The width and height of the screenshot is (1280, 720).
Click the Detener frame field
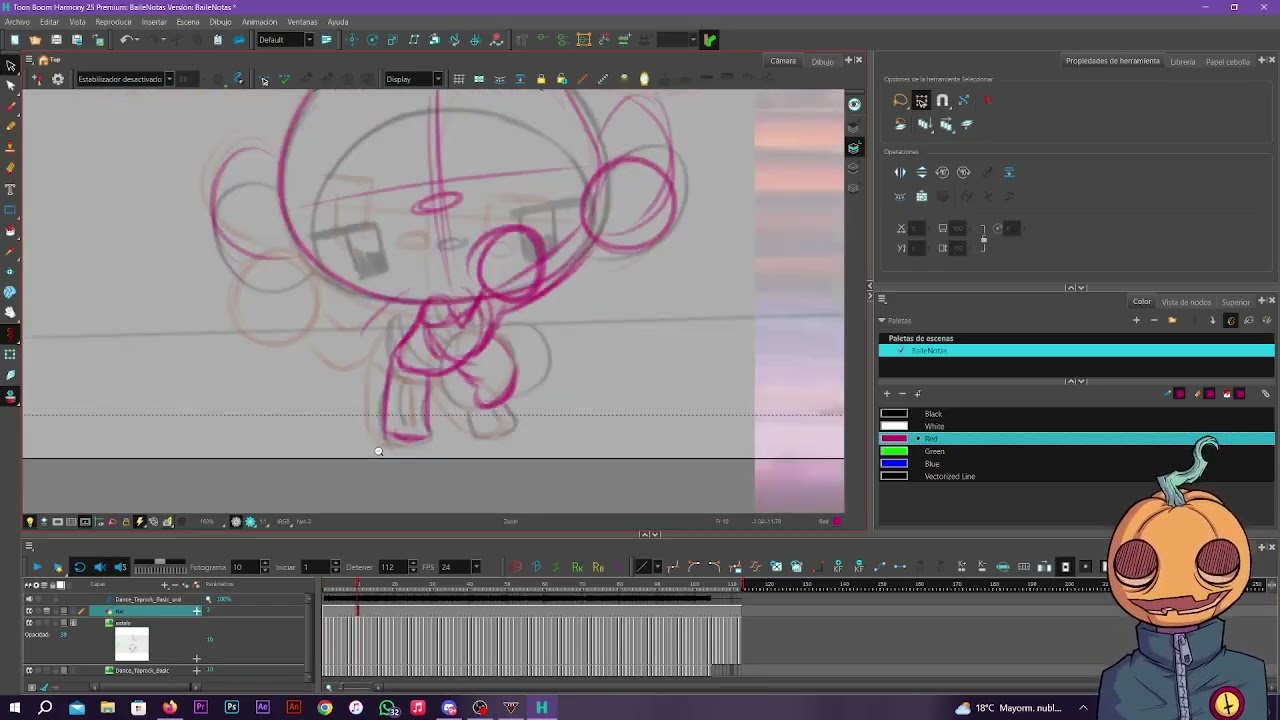point(393,567)
